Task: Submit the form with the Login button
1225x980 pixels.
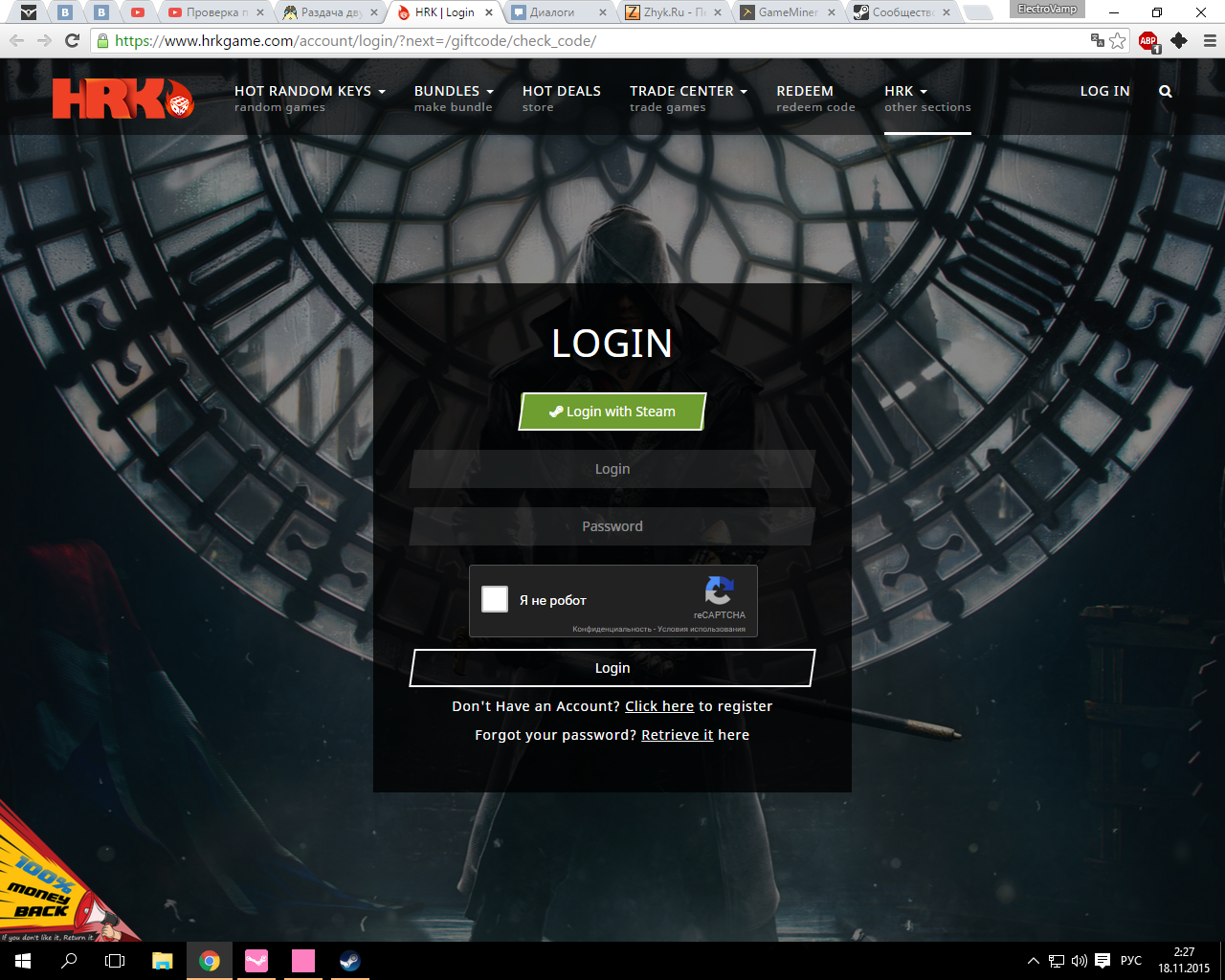Action: point(612,668)
